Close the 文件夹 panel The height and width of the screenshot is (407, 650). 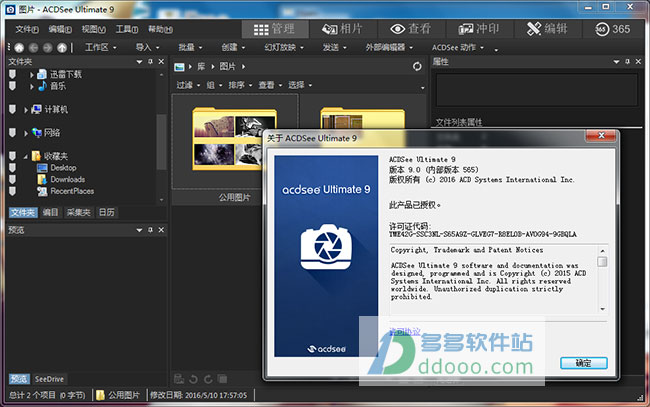pos(161,62)
